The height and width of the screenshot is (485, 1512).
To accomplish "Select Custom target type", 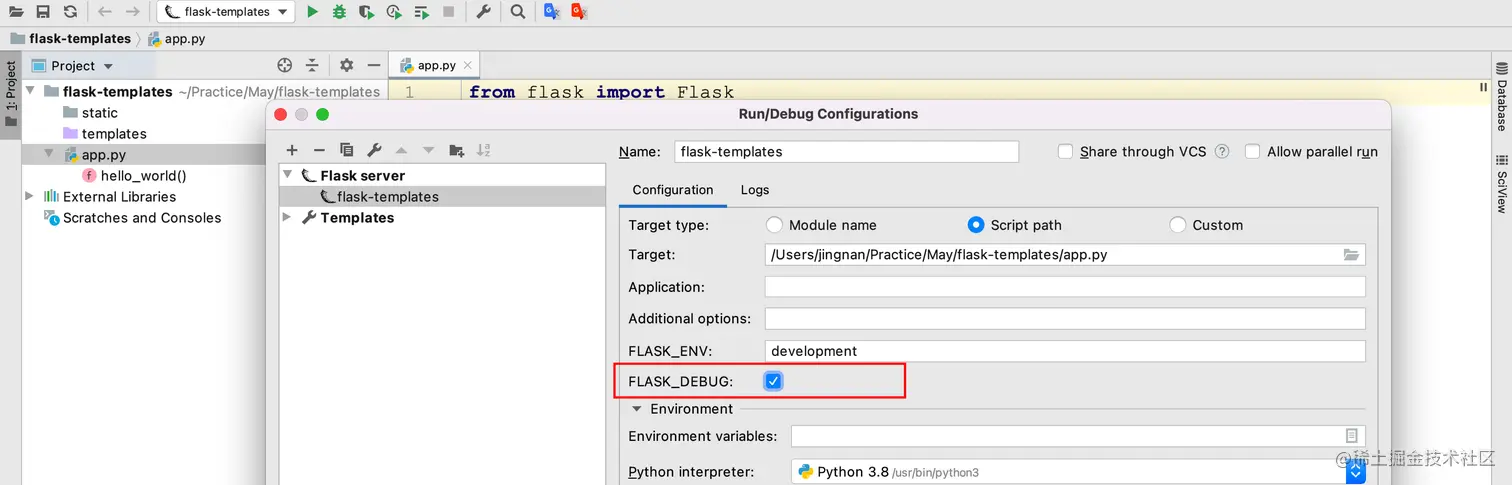I will pyautogui.click(x=1178, y=225).
